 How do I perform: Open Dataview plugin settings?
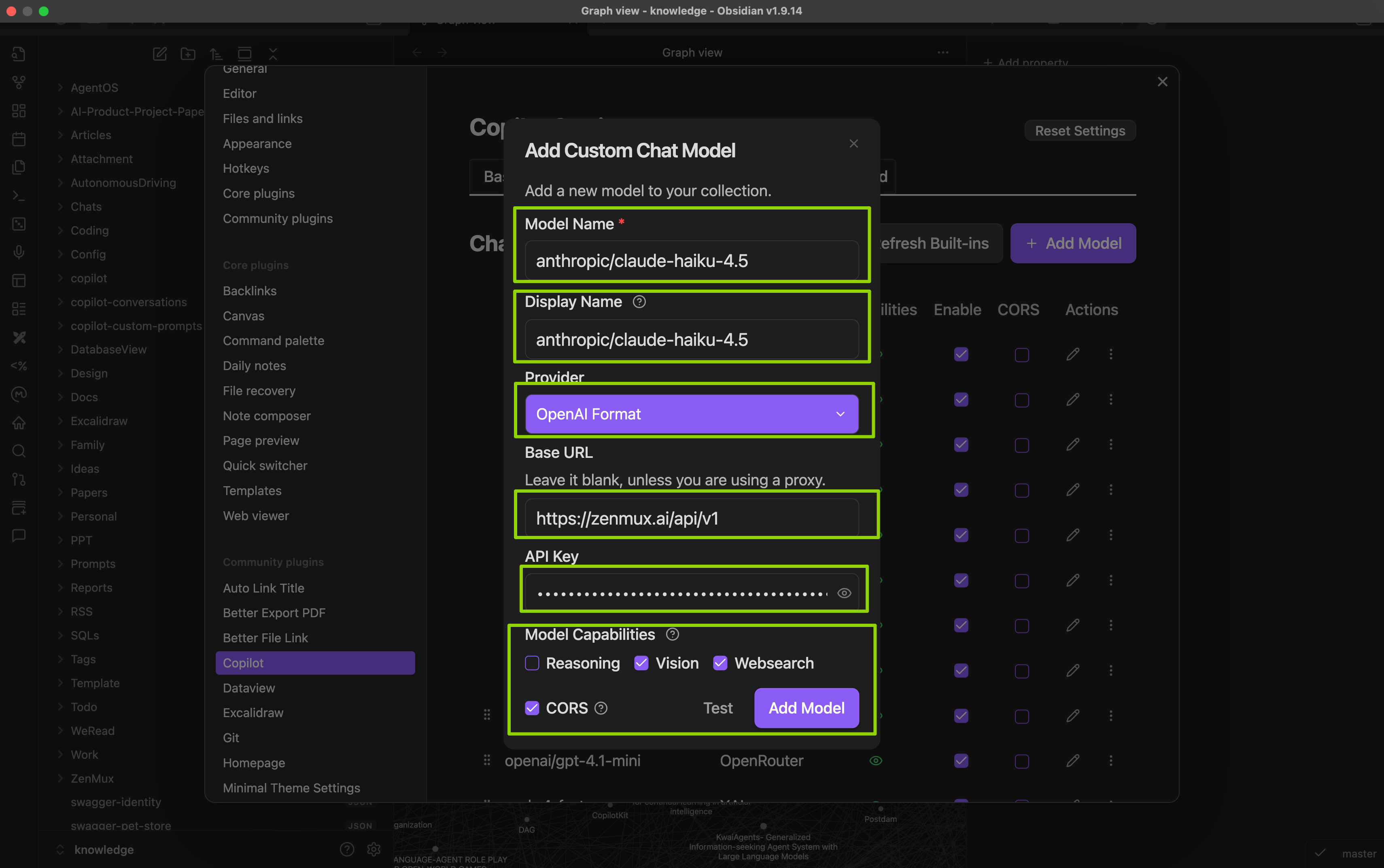248,688
